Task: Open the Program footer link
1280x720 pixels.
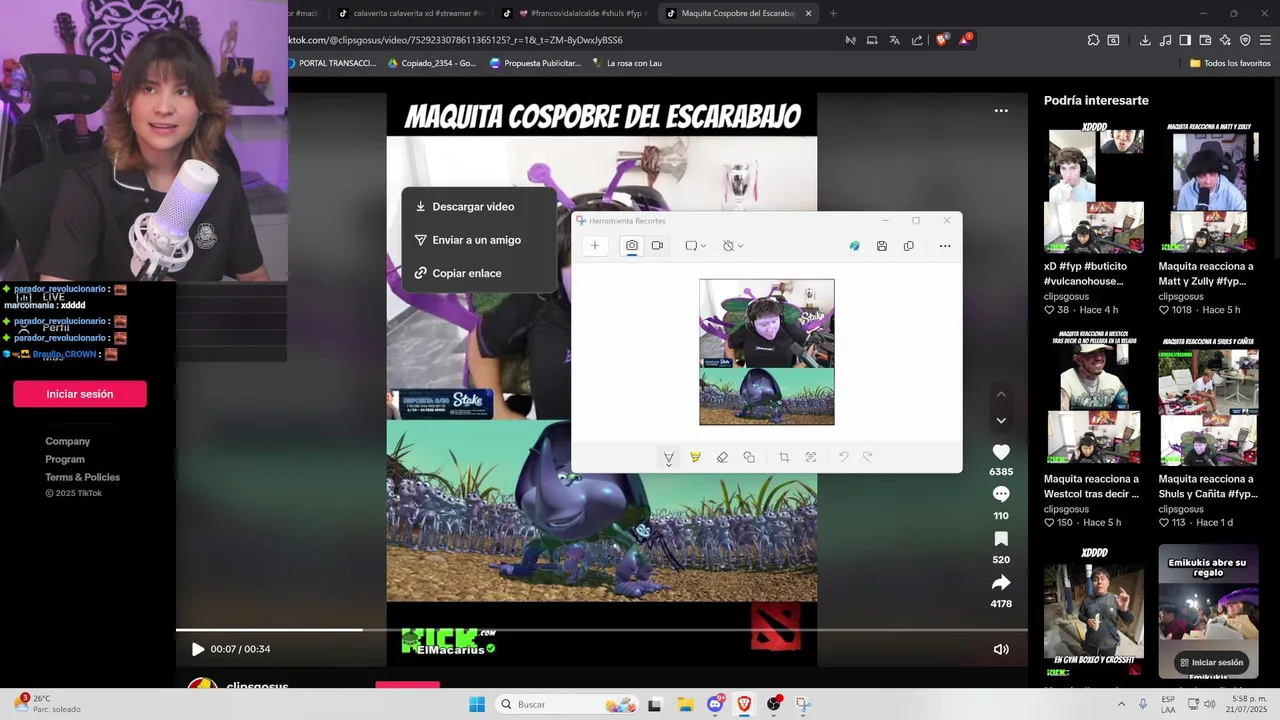Action: [x=65, y=459]
